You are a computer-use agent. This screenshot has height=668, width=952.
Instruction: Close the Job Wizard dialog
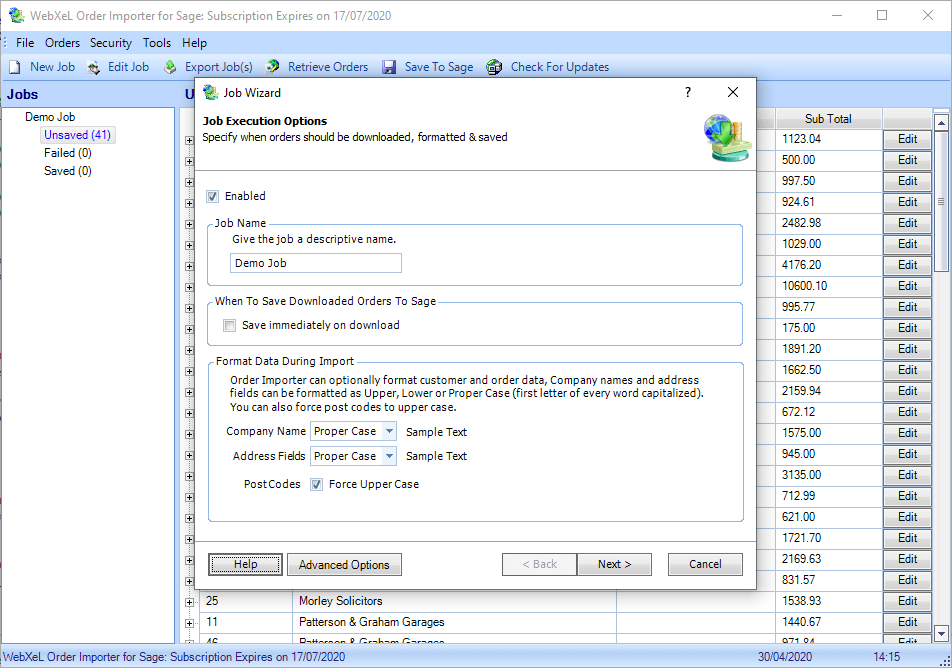tap(733, 92)
